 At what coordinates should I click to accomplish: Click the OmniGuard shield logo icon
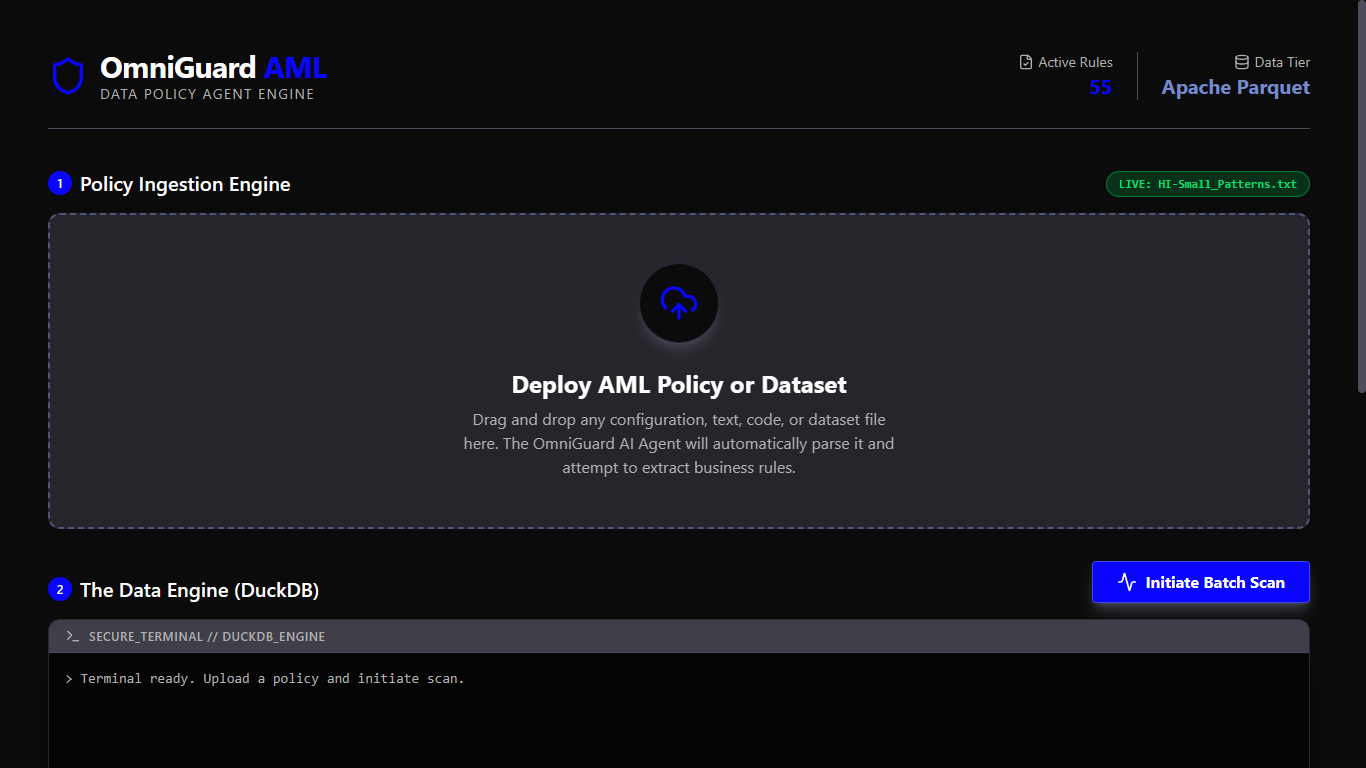[x=68, y=76]
